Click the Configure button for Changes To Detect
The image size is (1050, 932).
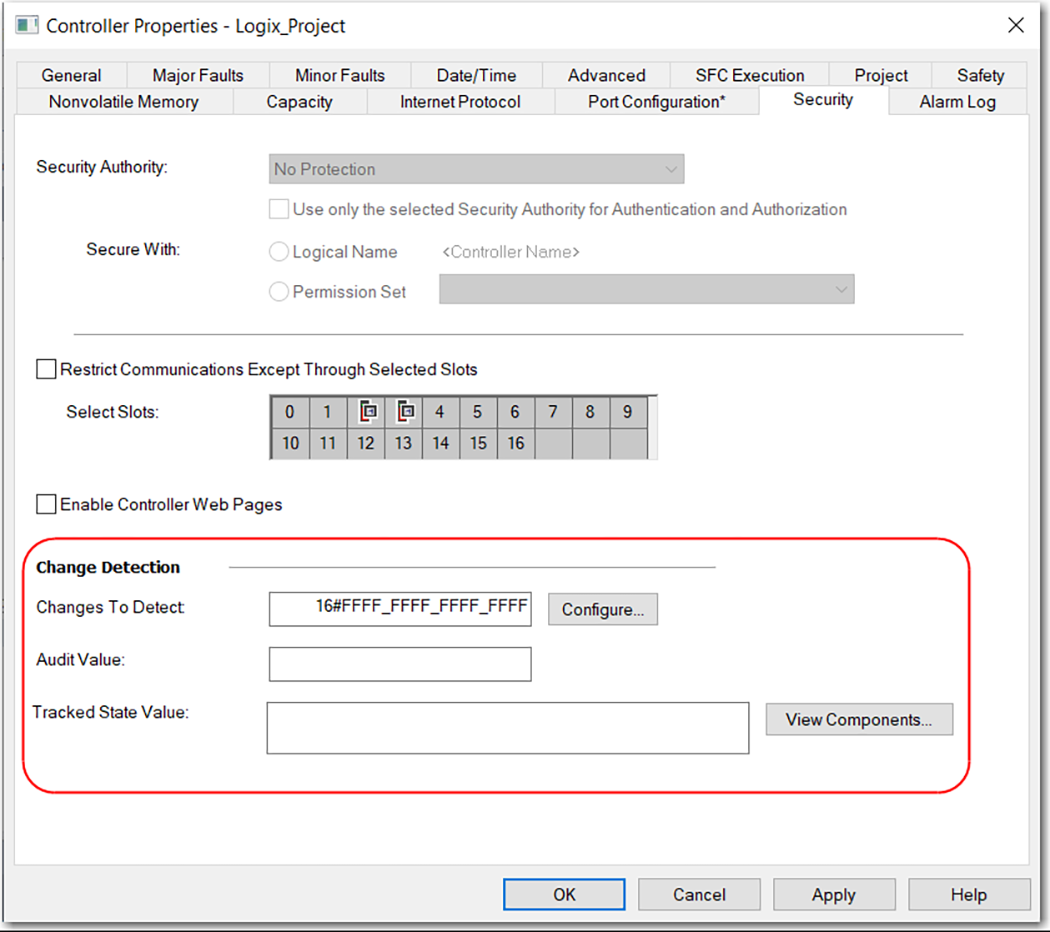click(x=602, y=608)
